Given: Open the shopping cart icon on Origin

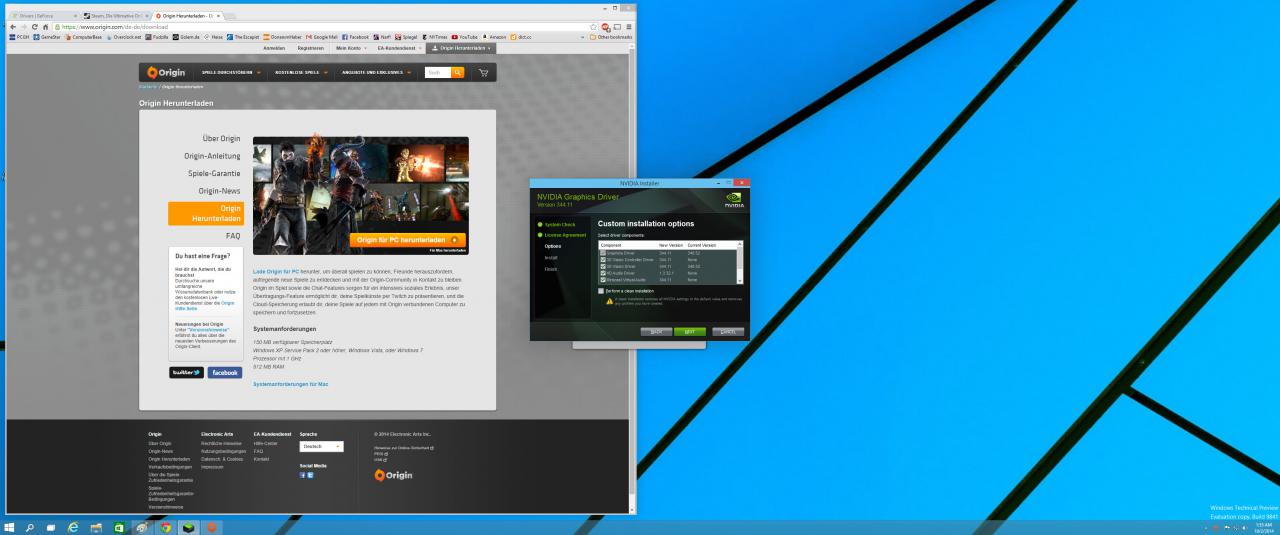Looking at the screenshot, I should coord(484,72).
